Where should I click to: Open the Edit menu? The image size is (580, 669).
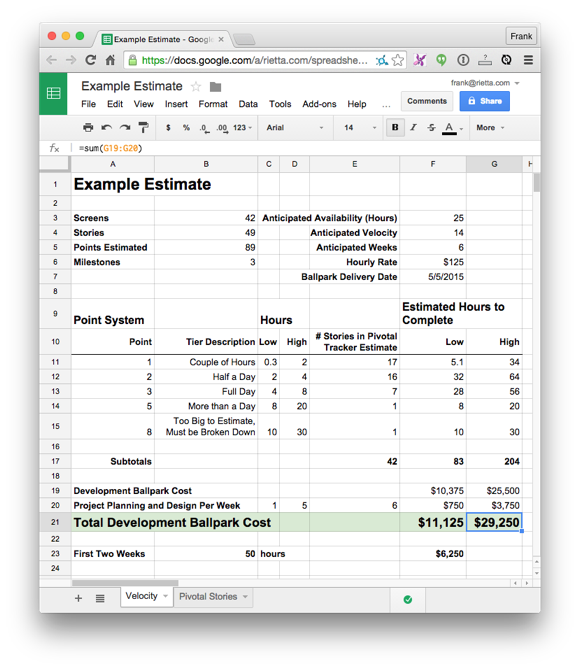(x=115, y=104)
